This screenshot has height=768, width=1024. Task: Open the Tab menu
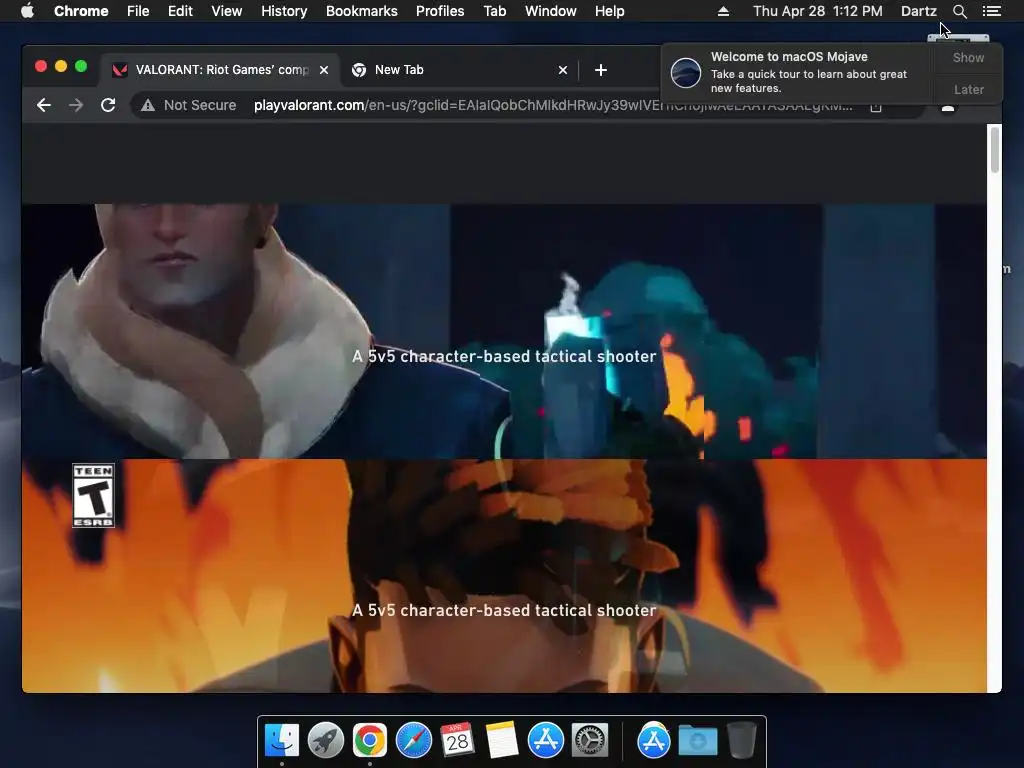click(x=495, y=11)
